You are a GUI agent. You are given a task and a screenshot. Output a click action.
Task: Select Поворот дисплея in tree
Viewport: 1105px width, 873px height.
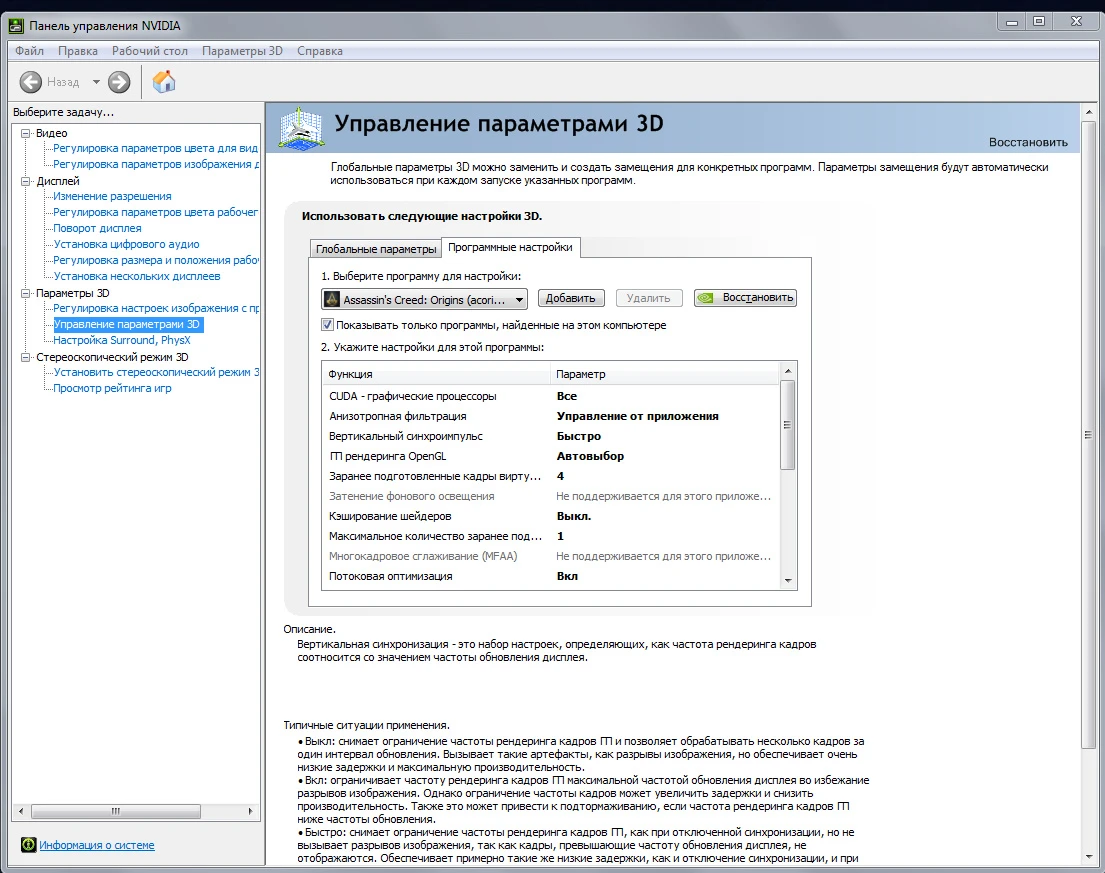(x=97, y=228)
